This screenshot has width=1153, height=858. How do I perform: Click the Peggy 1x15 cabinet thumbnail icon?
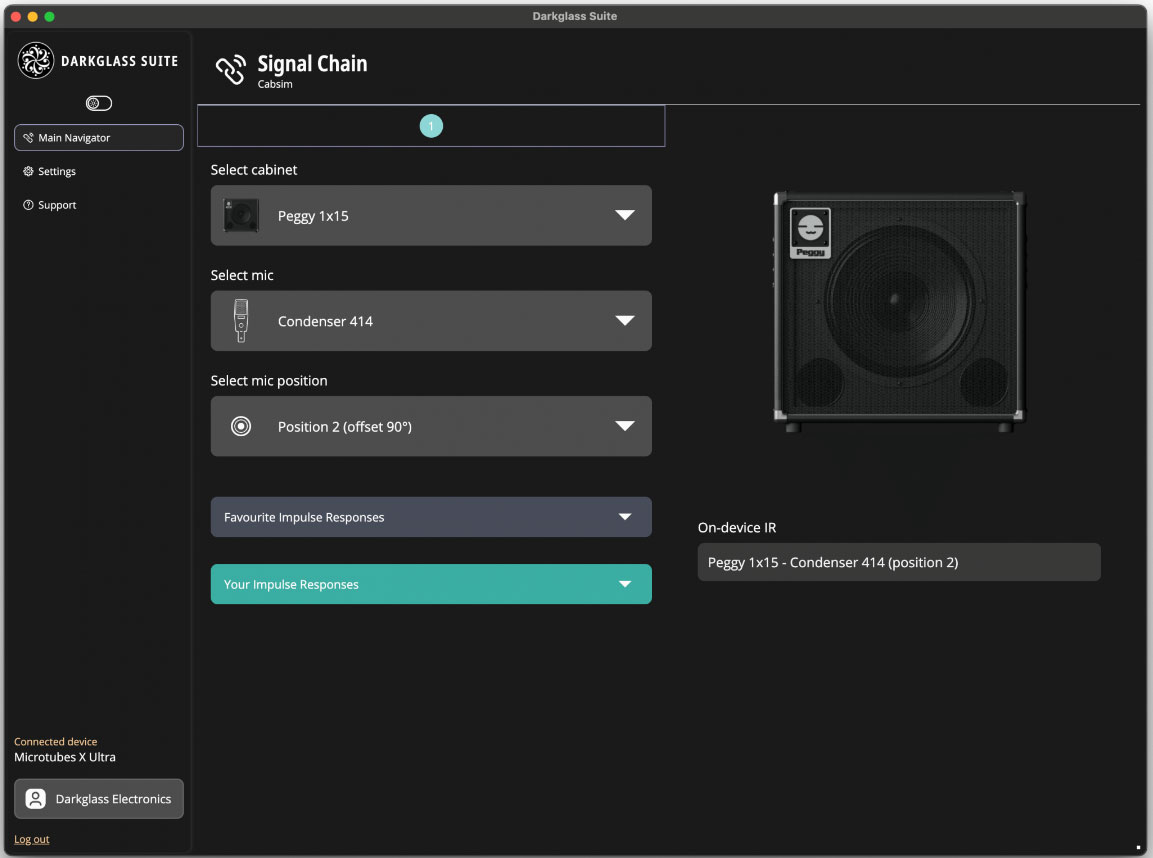241,215
